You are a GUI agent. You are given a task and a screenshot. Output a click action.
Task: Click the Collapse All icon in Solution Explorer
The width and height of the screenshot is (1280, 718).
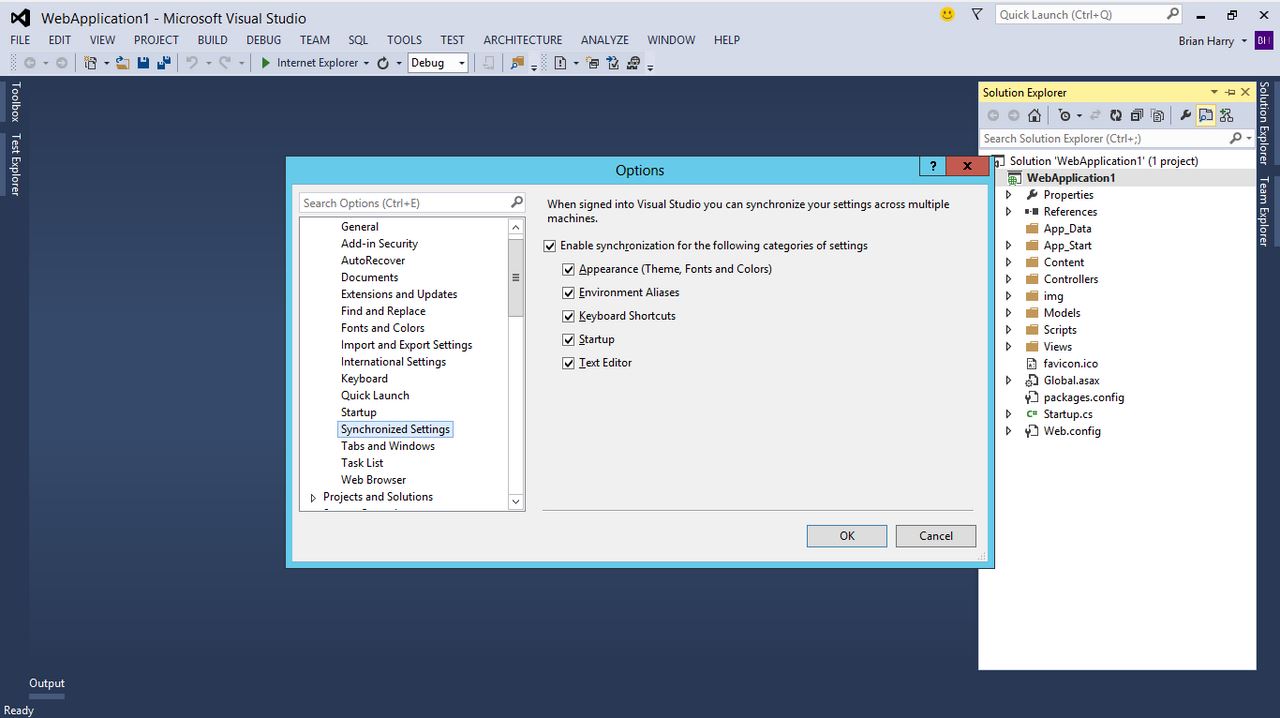click(x=1137, y=116)
